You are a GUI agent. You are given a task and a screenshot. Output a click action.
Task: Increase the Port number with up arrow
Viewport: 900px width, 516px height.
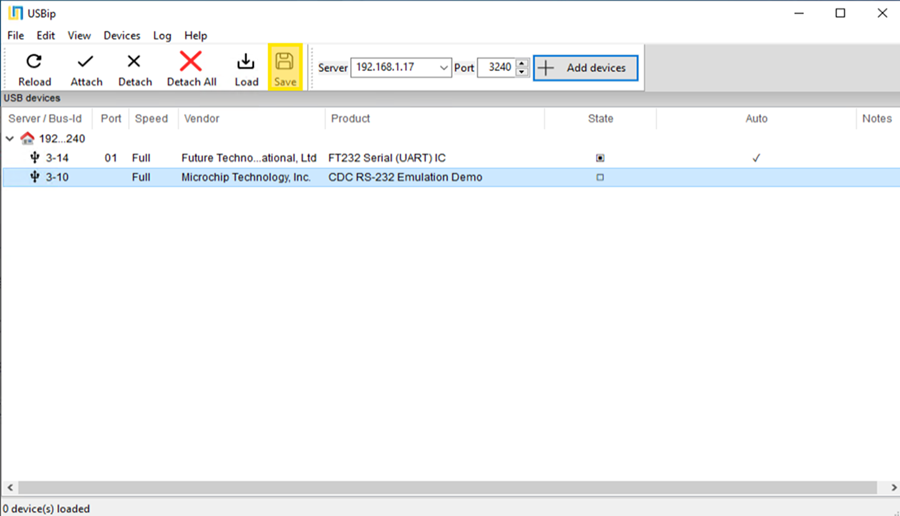(522, 64)
